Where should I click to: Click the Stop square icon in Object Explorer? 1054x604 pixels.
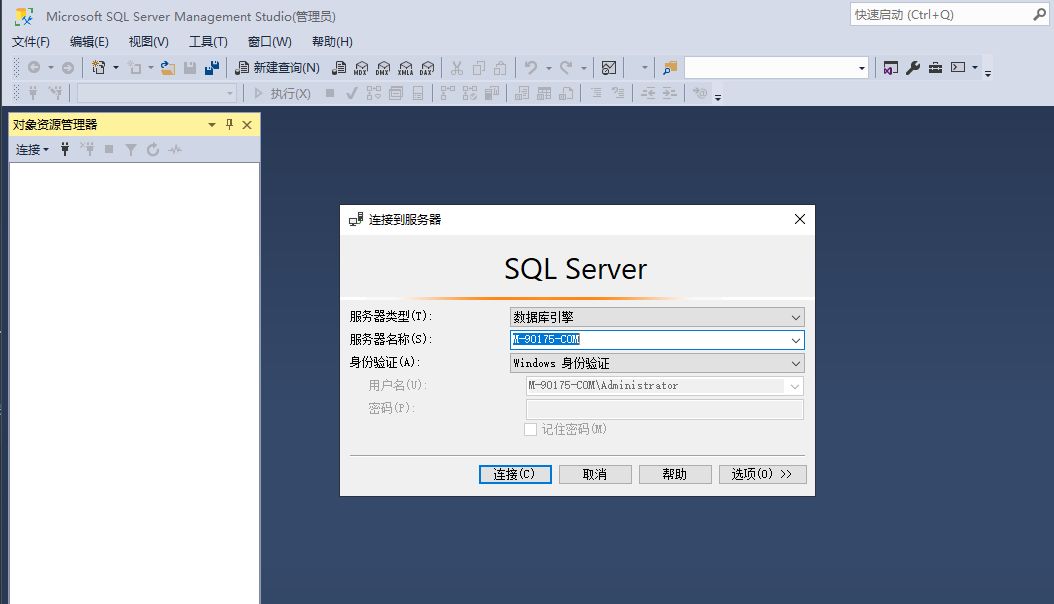109,149
